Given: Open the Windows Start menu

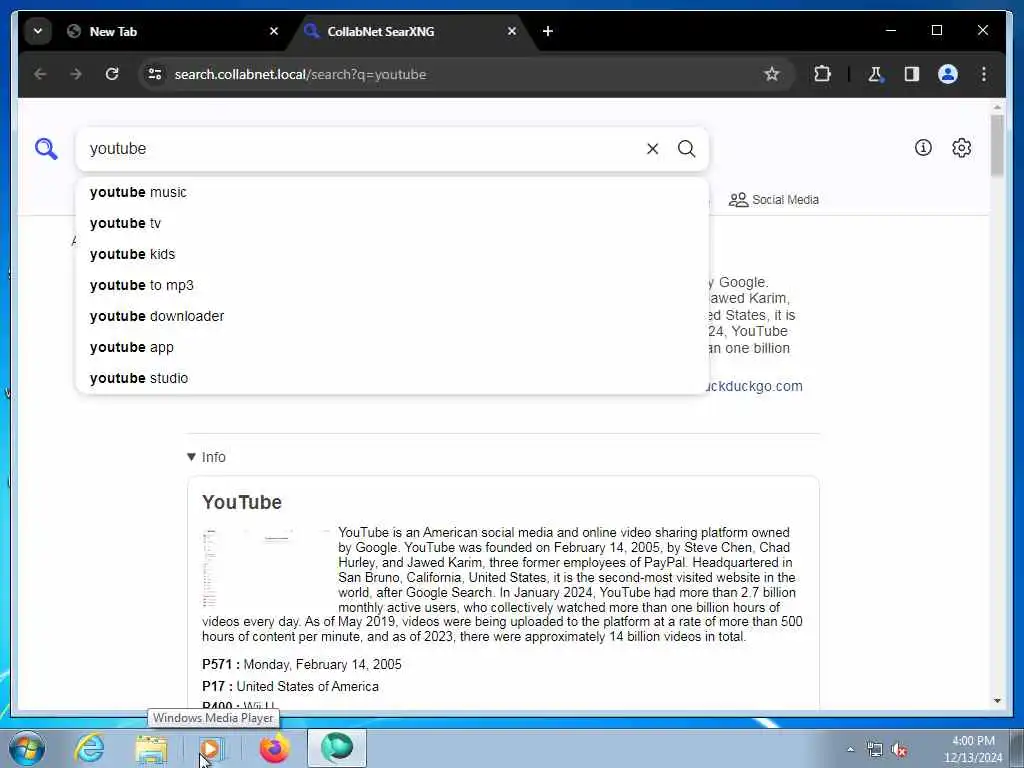Looking at the screenshot, I should 27,748.
